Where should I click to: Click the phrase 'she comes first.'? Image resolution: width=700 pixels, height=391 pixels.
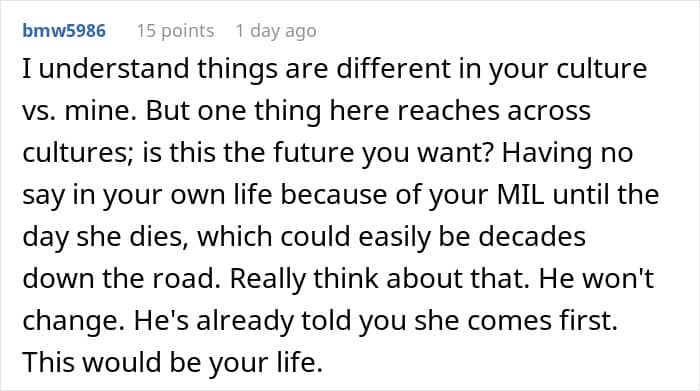pos(516,320)
